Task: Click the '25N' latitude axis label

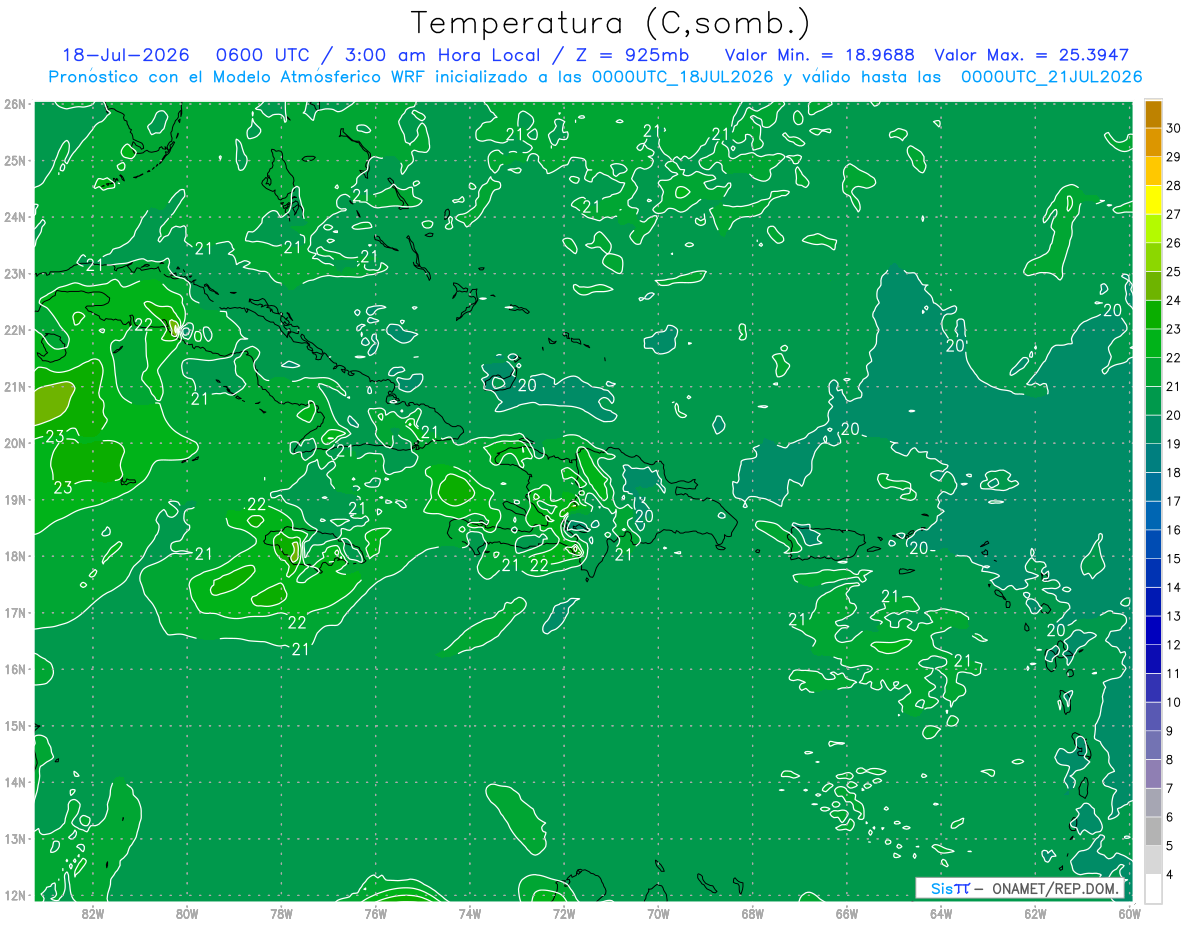Action: point(14,160)
